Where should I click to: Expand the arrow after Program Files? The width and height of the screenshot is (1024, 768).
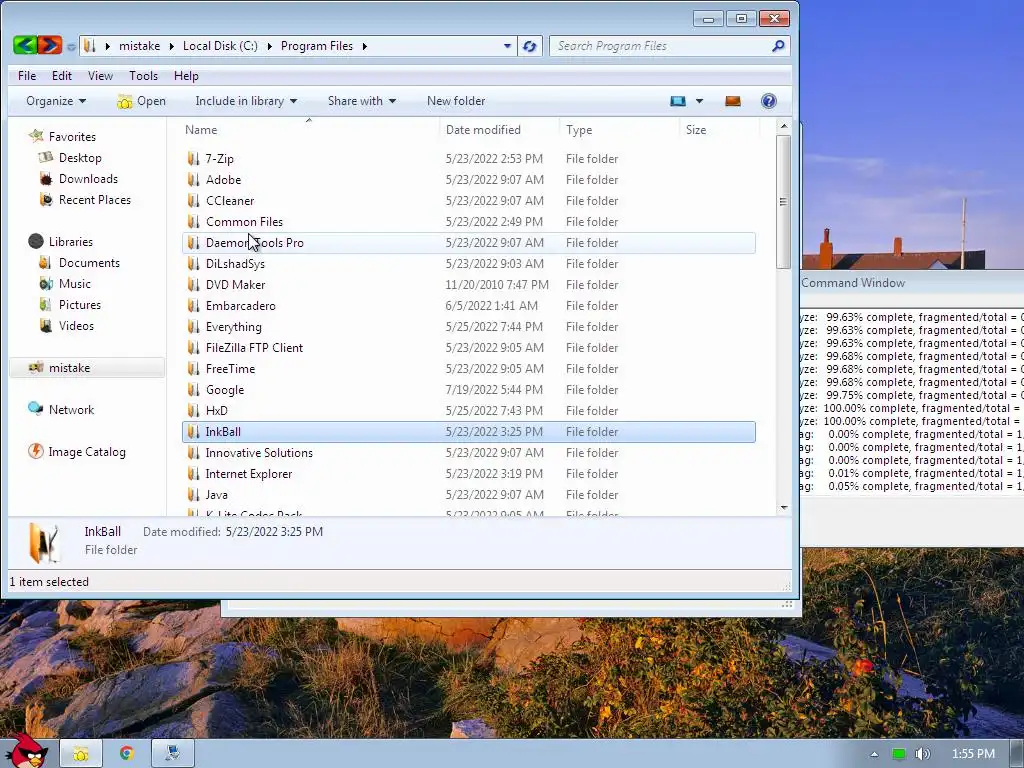(x=364, y=46)
